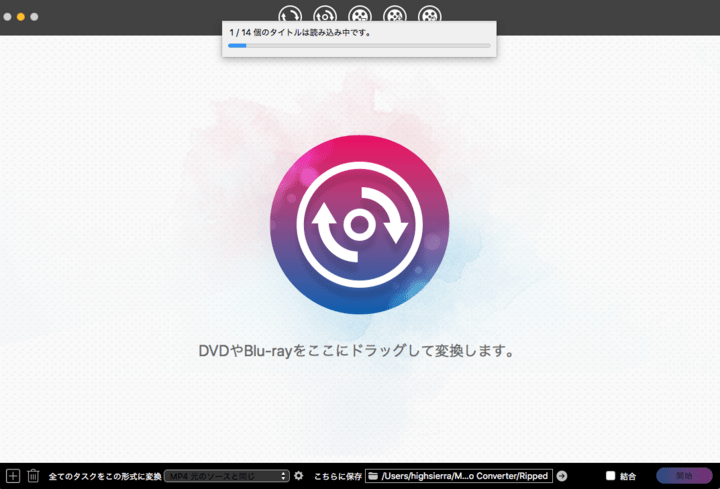Click the title loading progress bar

[x=359, y=45]
